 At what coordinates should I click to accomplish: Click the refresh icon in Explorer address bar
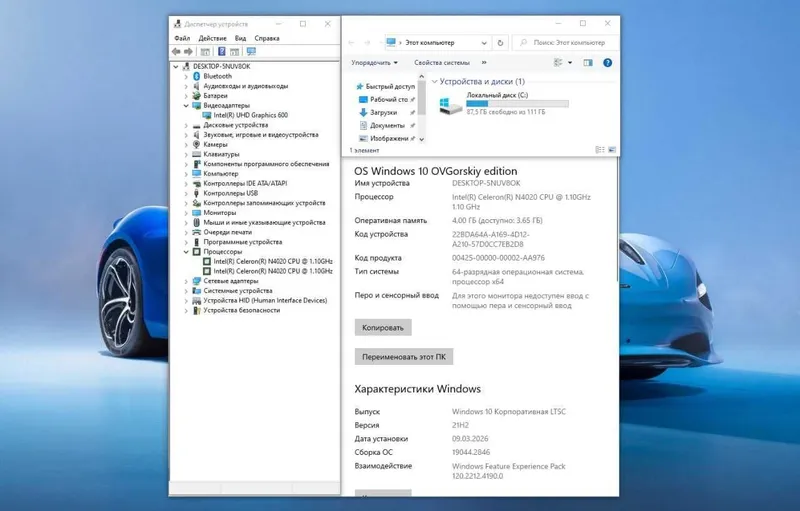click(x=500, y=43)
